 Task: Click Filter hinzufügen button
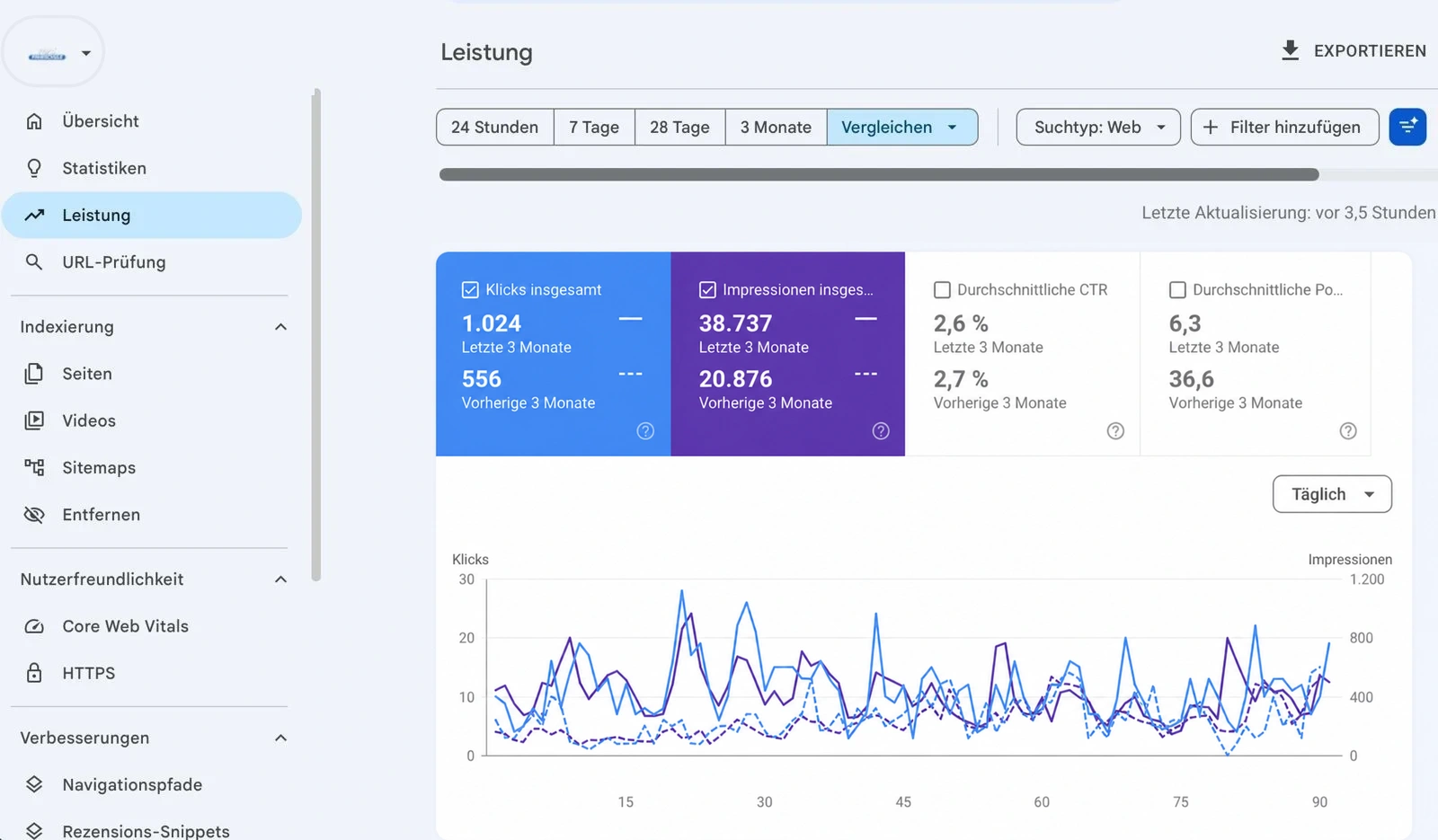tap(1284, 128)
